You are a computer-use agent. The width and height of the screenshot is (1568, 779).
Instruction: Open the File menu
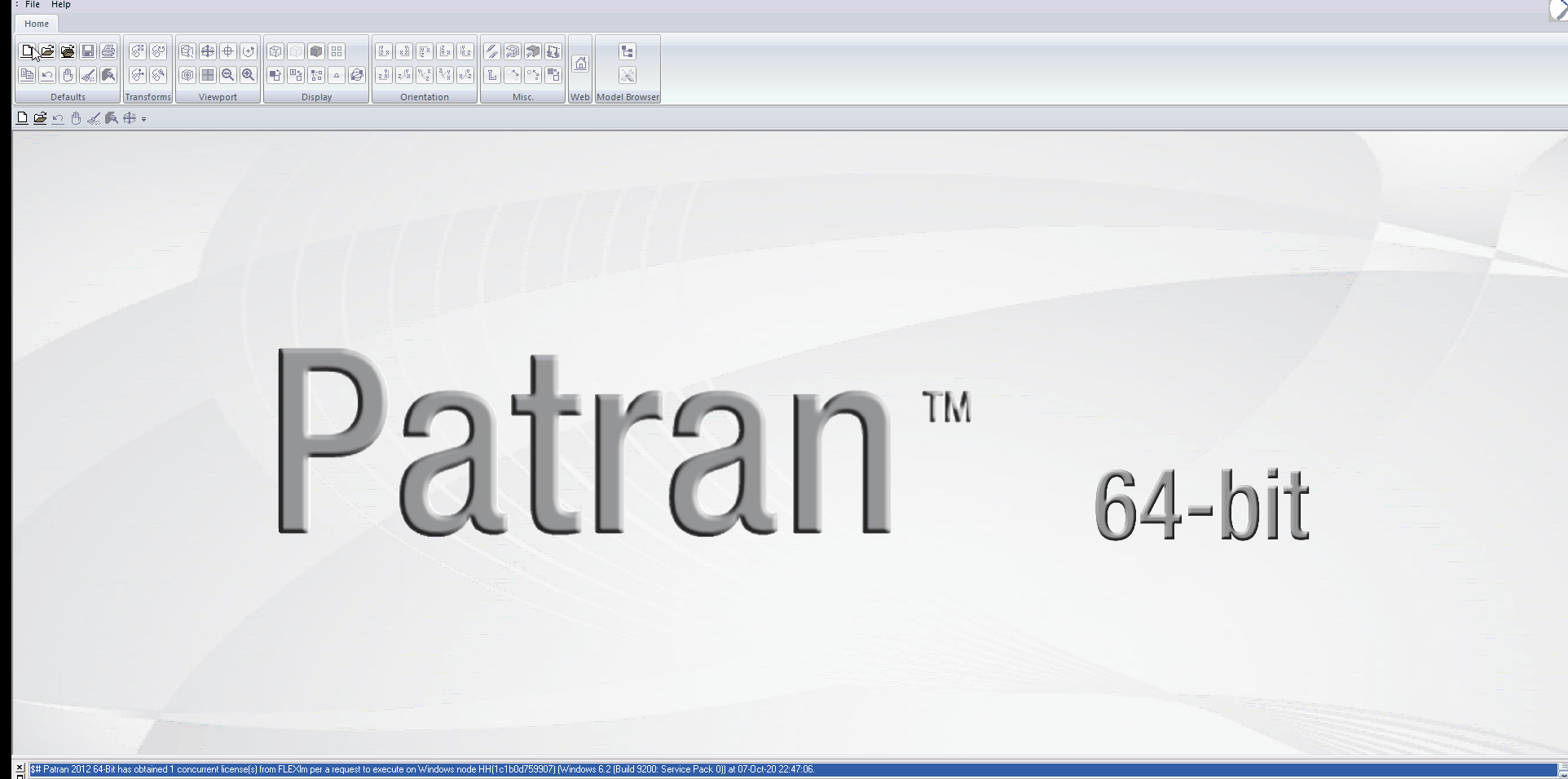click(x=33, y=4)
